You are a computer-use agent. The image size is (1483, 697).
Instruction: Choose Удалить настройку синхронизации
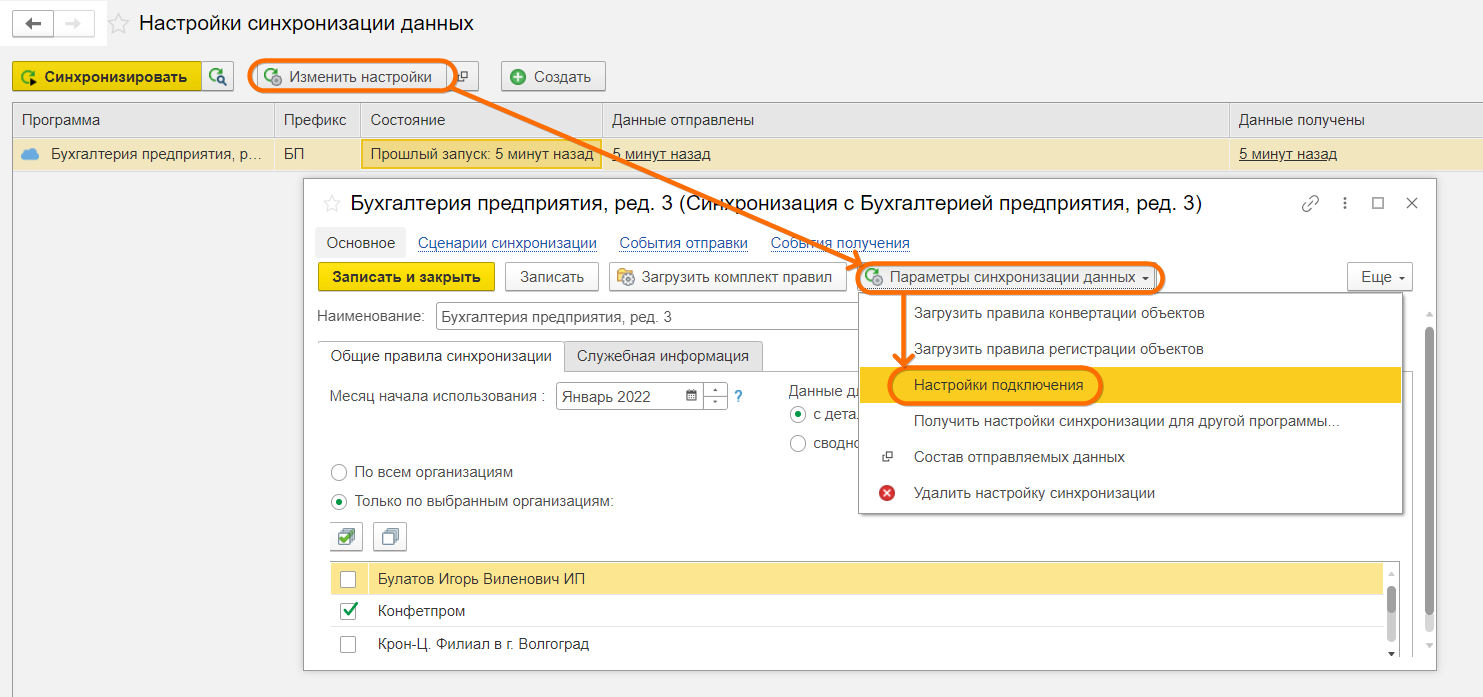(1130, 493)
